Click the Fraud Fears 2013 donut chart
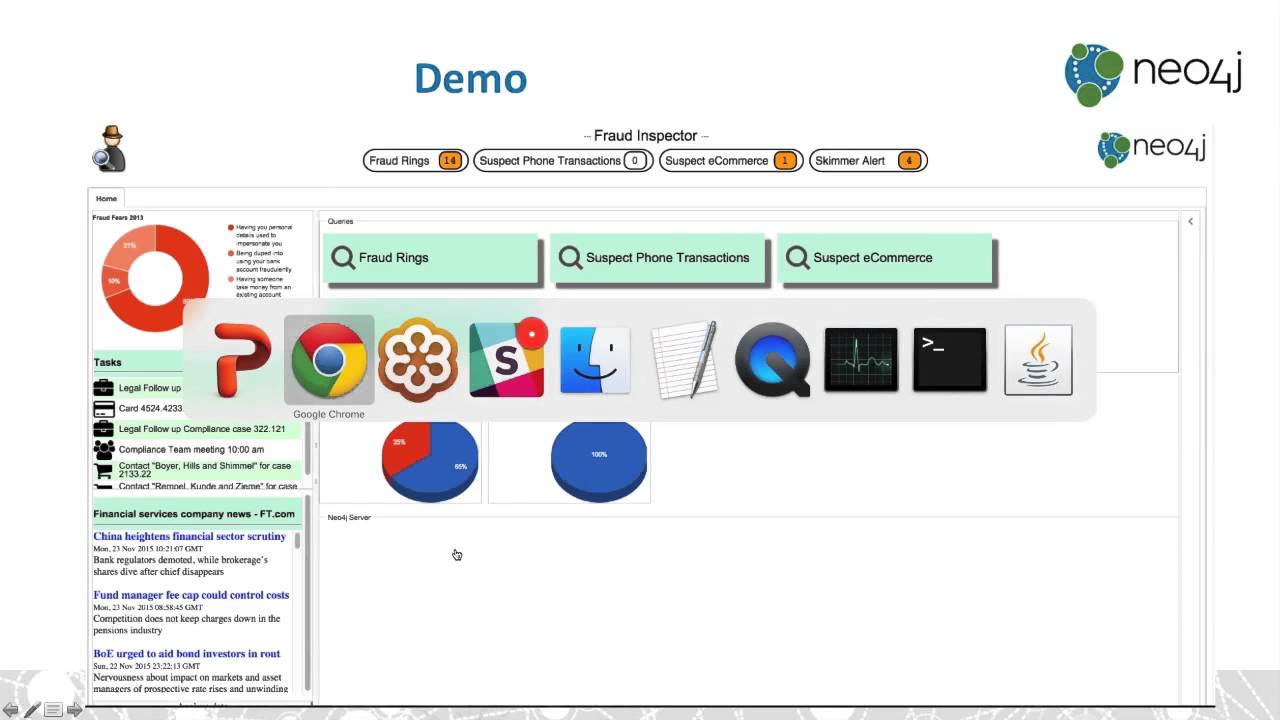1280x720 pixels. point(153,278)
